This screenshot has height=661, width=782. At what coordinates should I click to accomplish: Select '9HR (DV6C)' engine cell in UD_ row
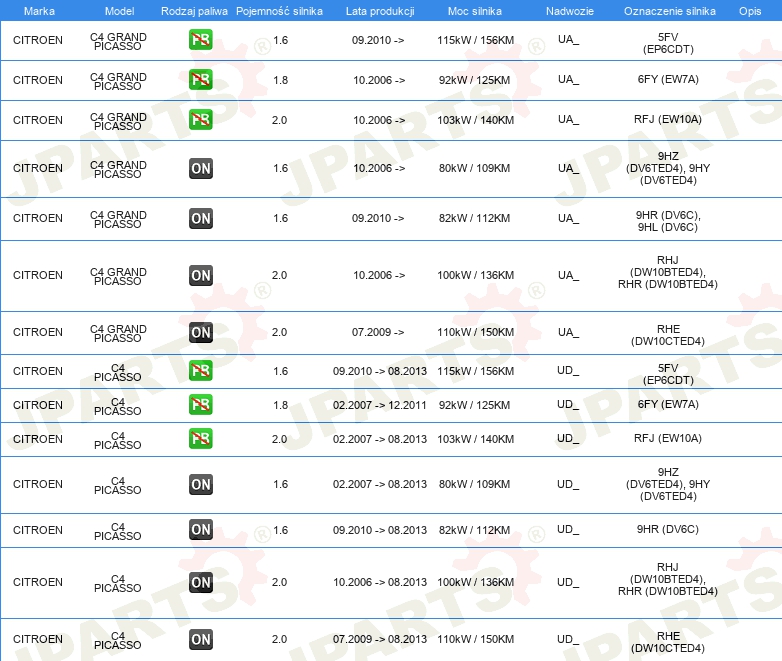point(668,529)
